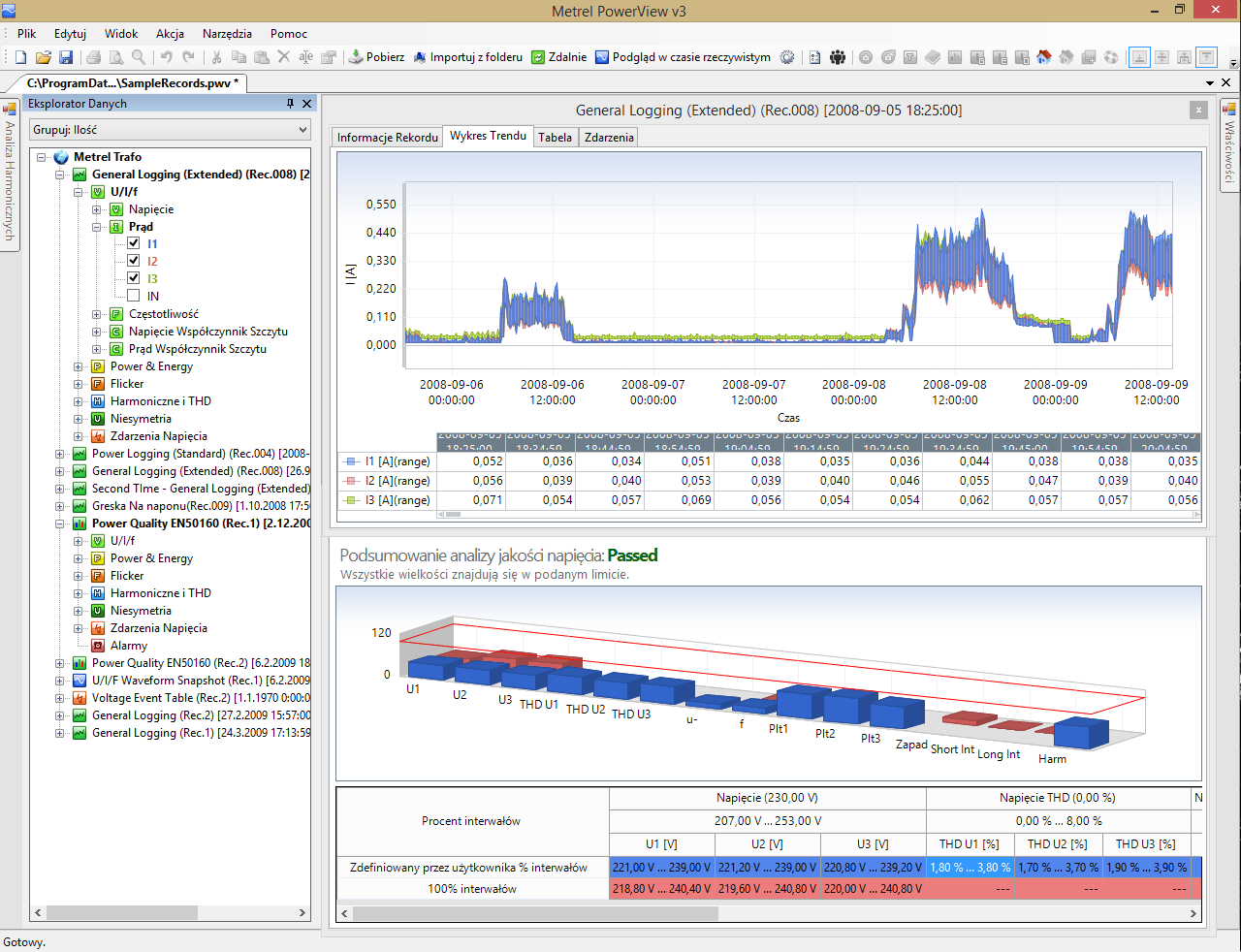Enable the IN current checkbox
The width and height of the screenshot is (1241, 952).
coord(134,296)
